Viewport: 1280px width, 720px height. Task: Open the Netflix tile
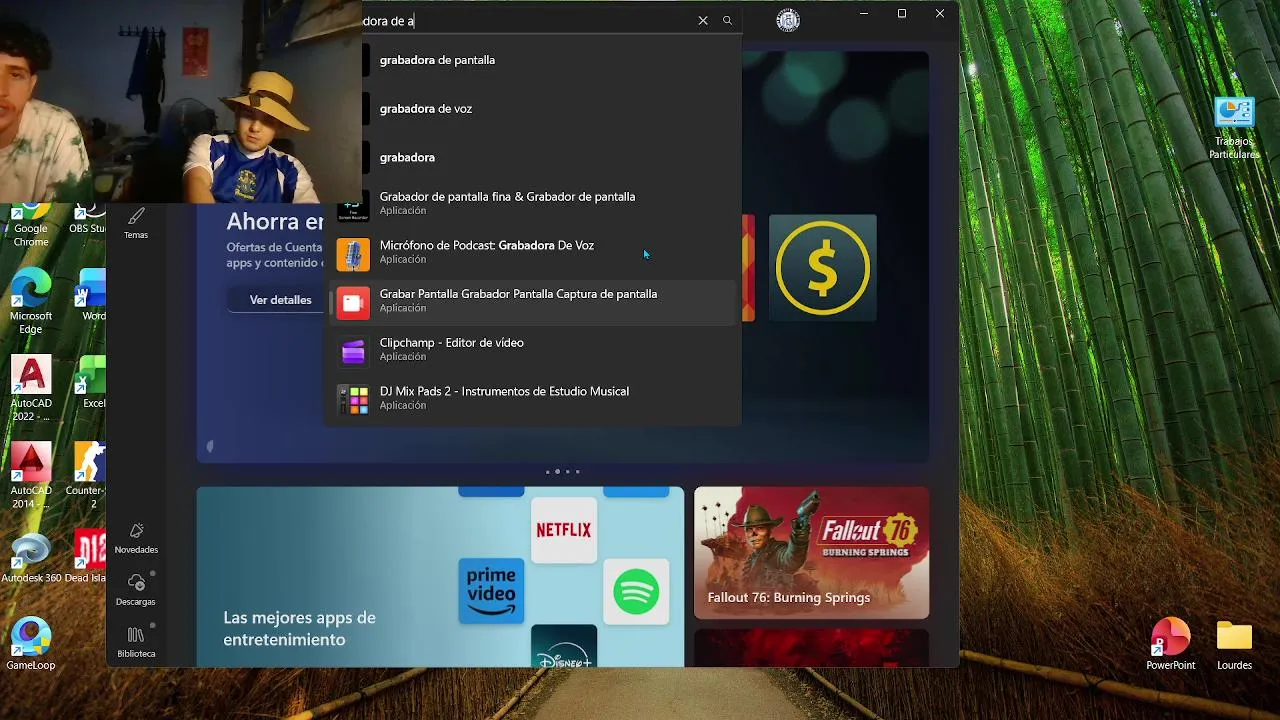point(564,530)
